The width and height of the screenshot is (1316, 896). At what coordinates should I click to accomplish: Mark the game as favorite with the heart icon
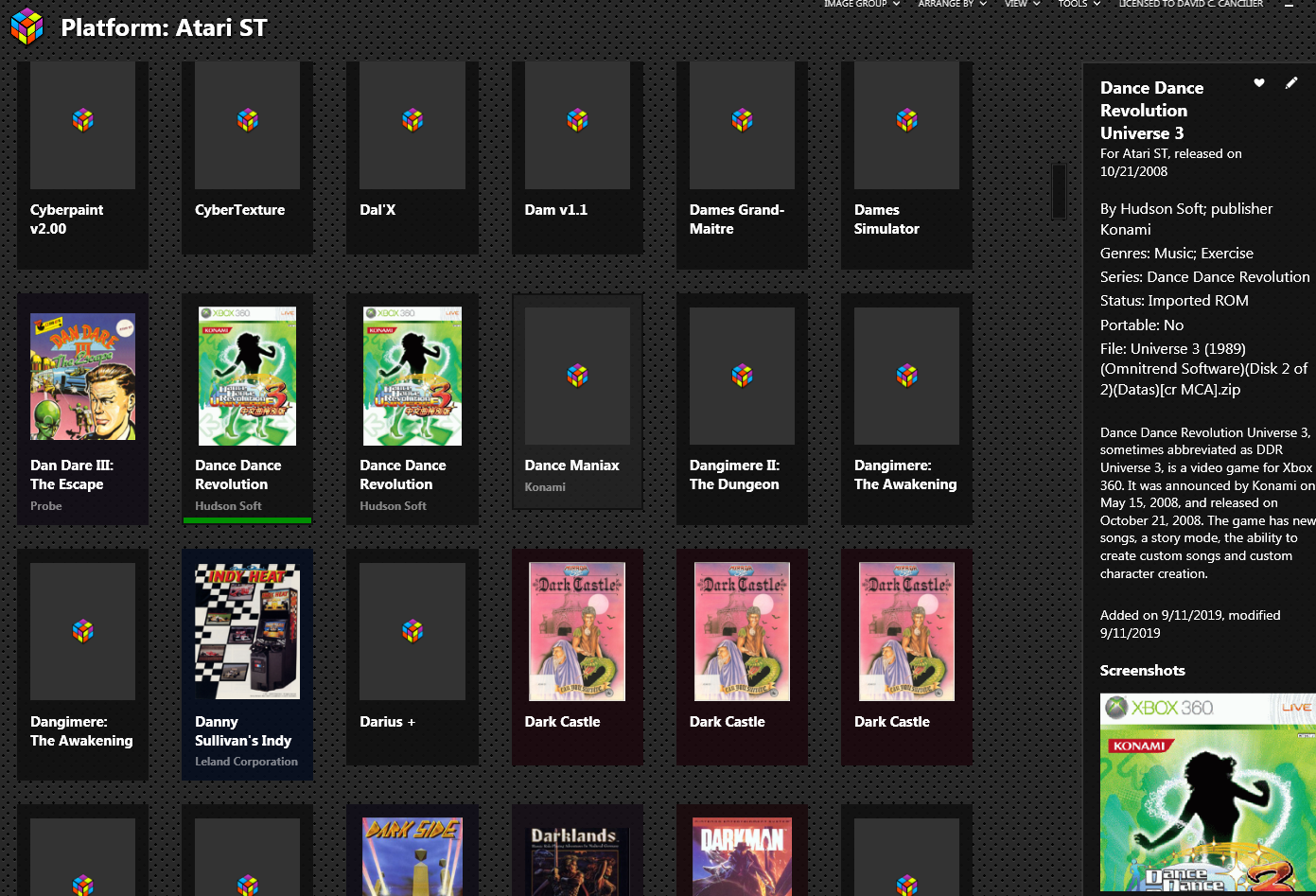1259,83
